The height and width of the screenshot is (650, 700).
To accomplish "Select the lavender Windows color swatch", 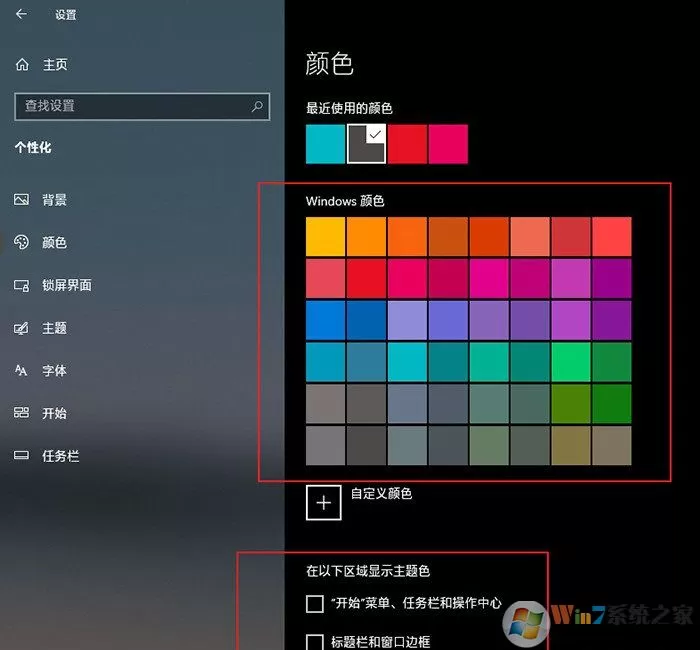I will (x=407, y=320).
